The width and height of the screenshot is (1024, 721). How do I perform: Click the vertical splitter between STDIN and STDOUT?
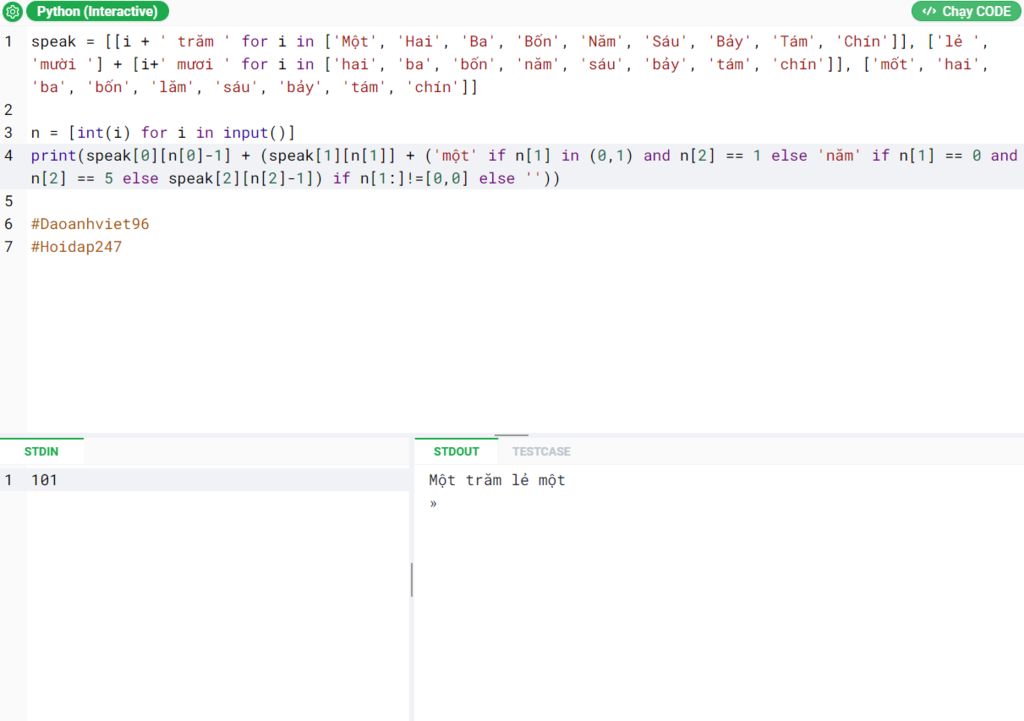tap(411, 579)
